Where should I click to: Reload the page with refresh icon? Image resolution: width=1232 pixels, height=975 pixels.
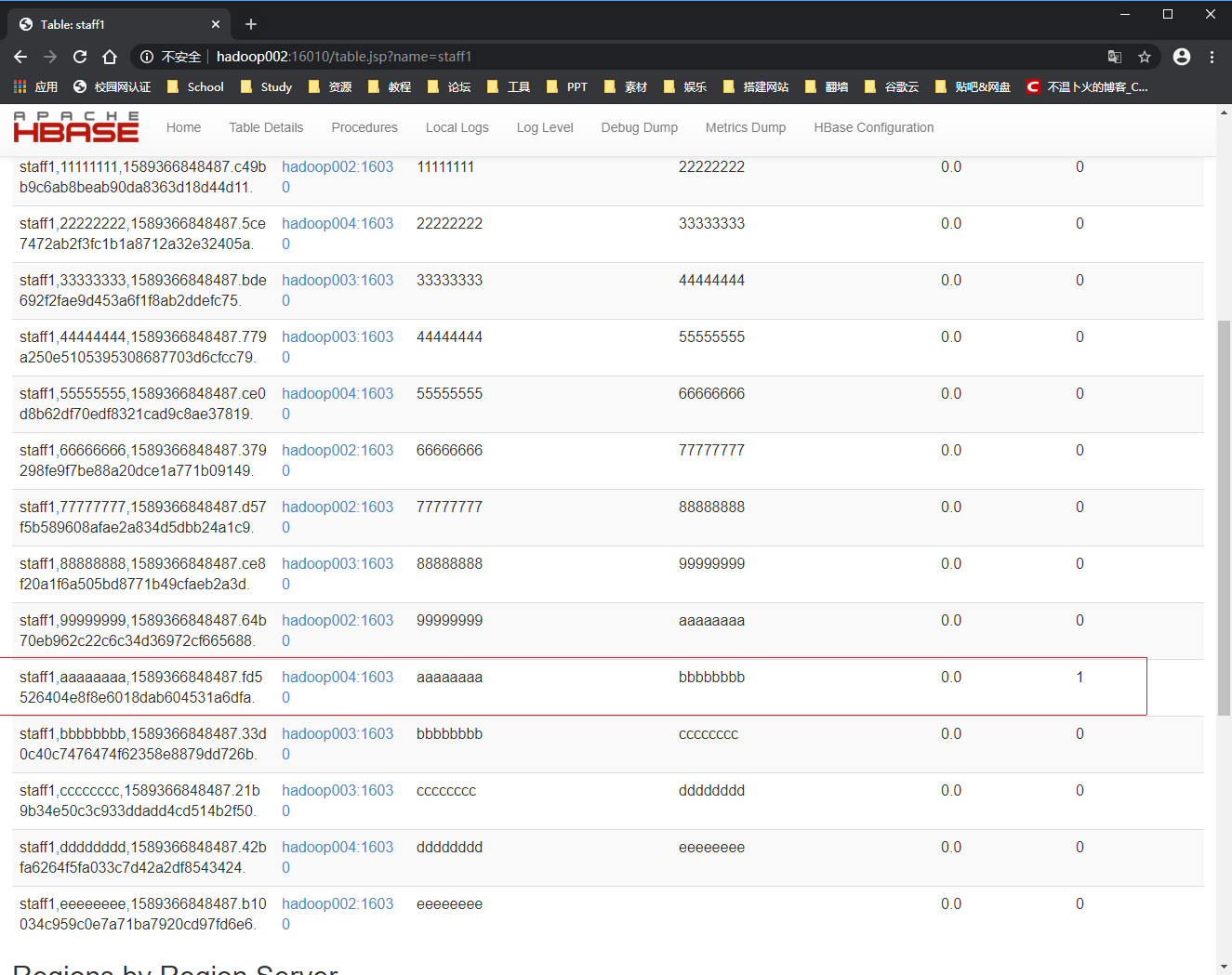80,57
